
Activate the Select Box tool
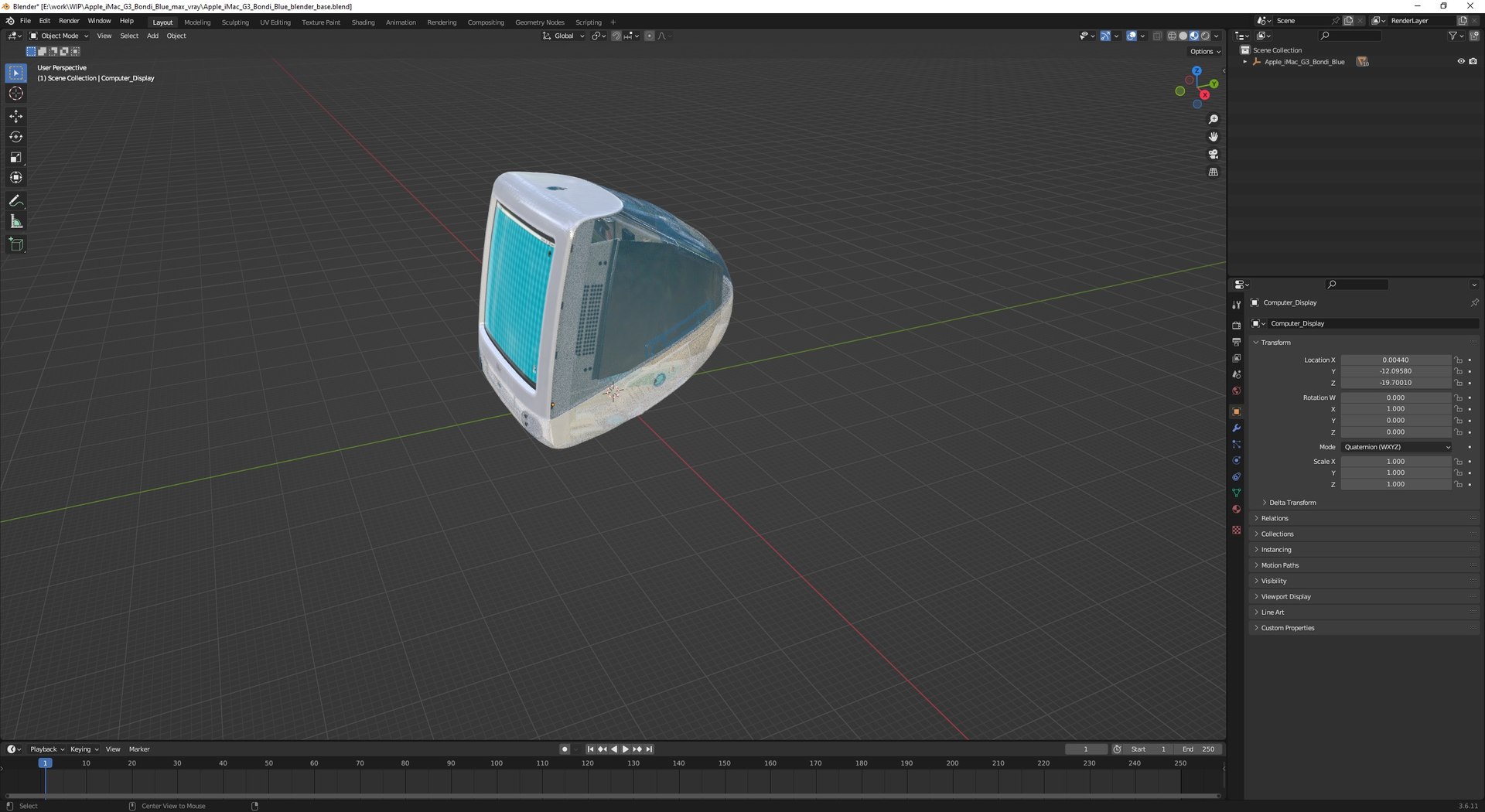tap(16, 73)
